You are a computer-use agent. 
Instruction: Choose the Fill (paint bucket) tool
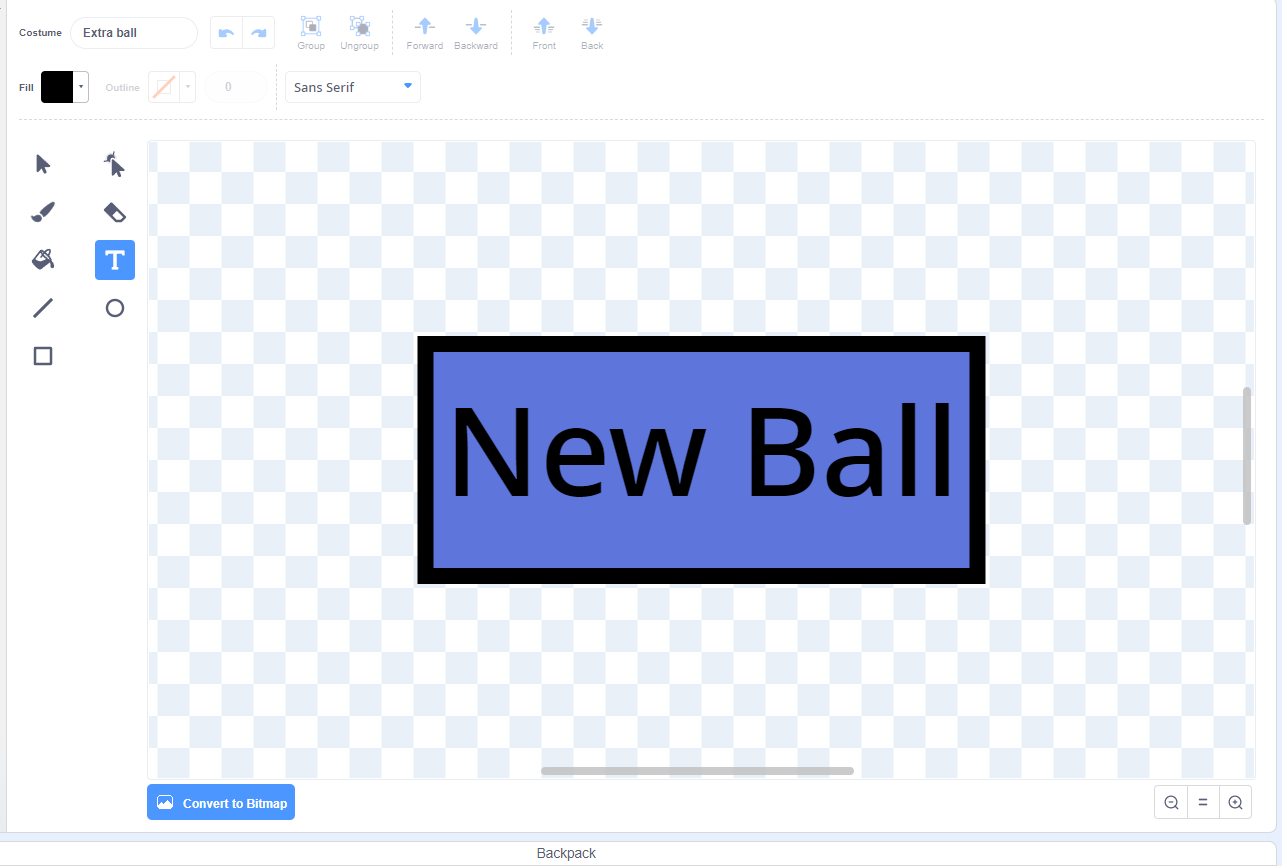(x=42, y=259)
